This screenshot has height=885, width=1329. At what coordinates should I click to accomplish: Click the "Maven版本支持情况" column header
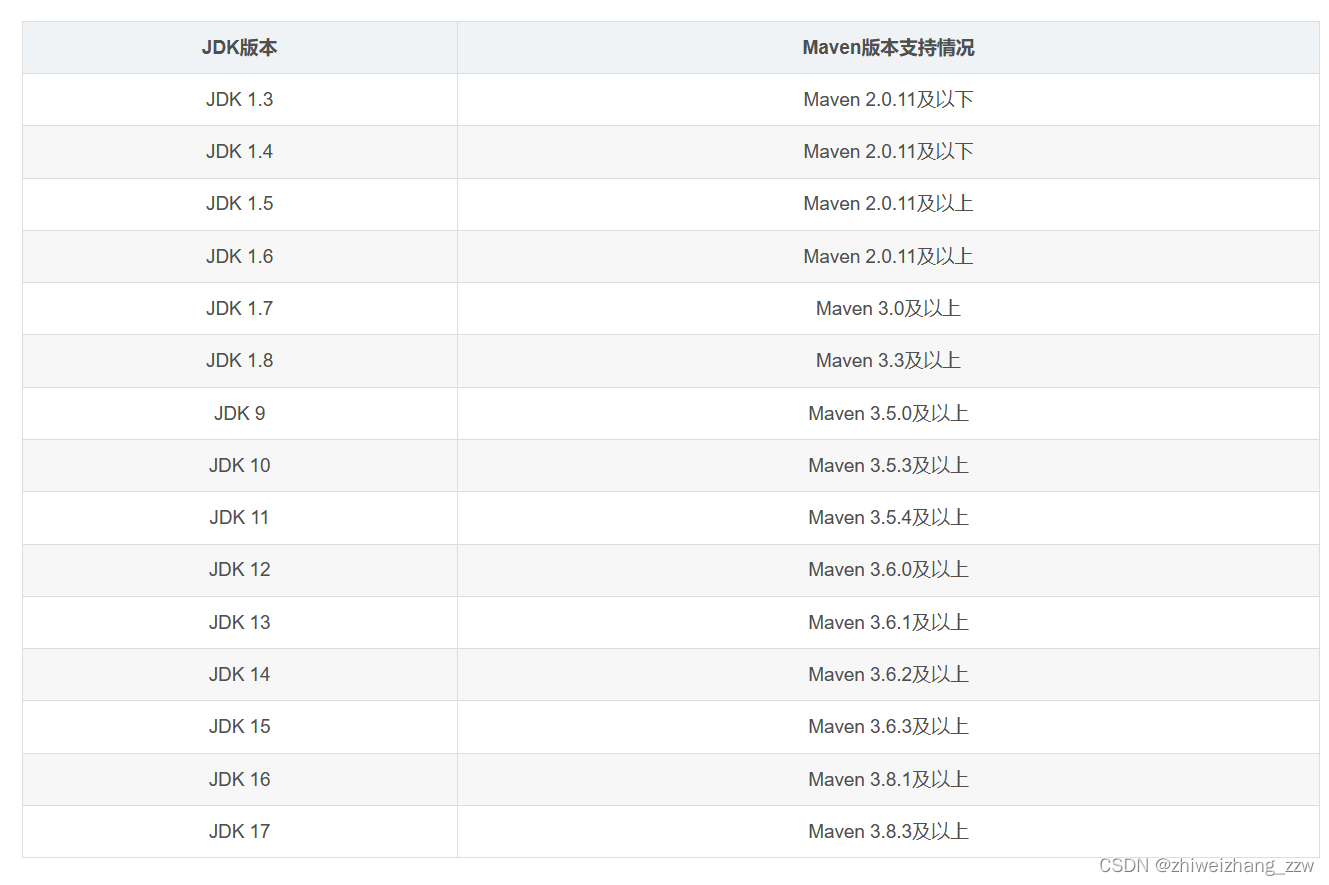(888, 47)
